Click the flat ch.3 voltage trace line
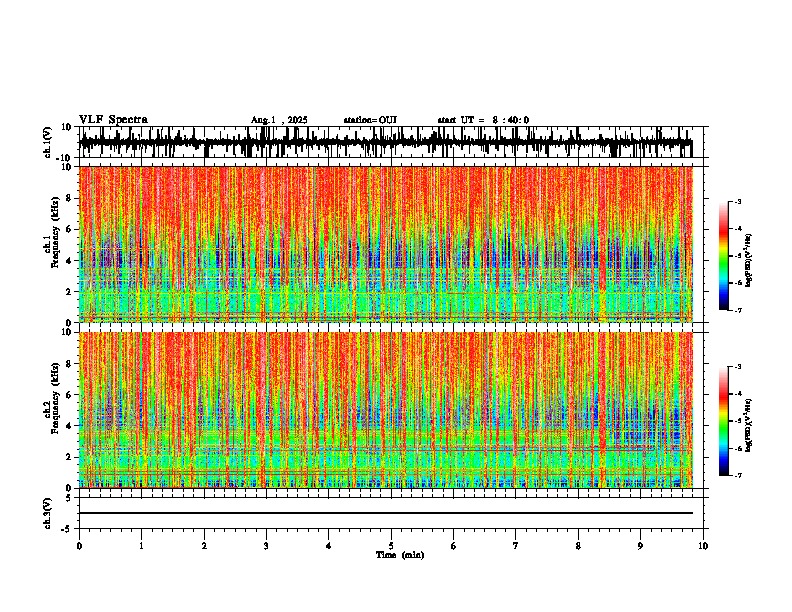The image size is (792, 612). pyautogui.click(x=386, y=513)
